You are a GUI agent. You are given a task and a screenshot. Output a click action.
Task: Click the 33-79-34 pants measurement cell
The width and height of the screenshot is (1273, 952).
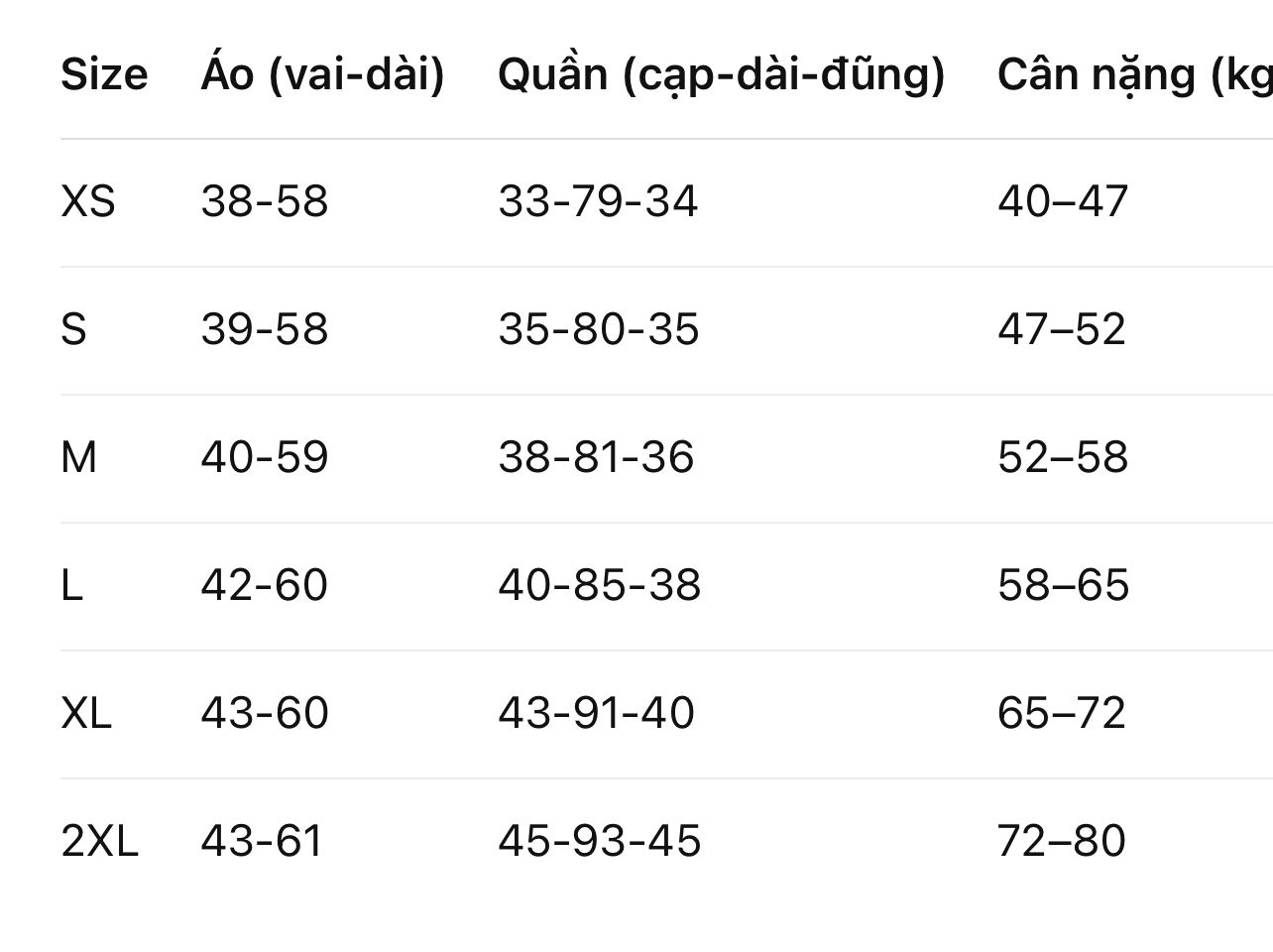pos(598,202)
